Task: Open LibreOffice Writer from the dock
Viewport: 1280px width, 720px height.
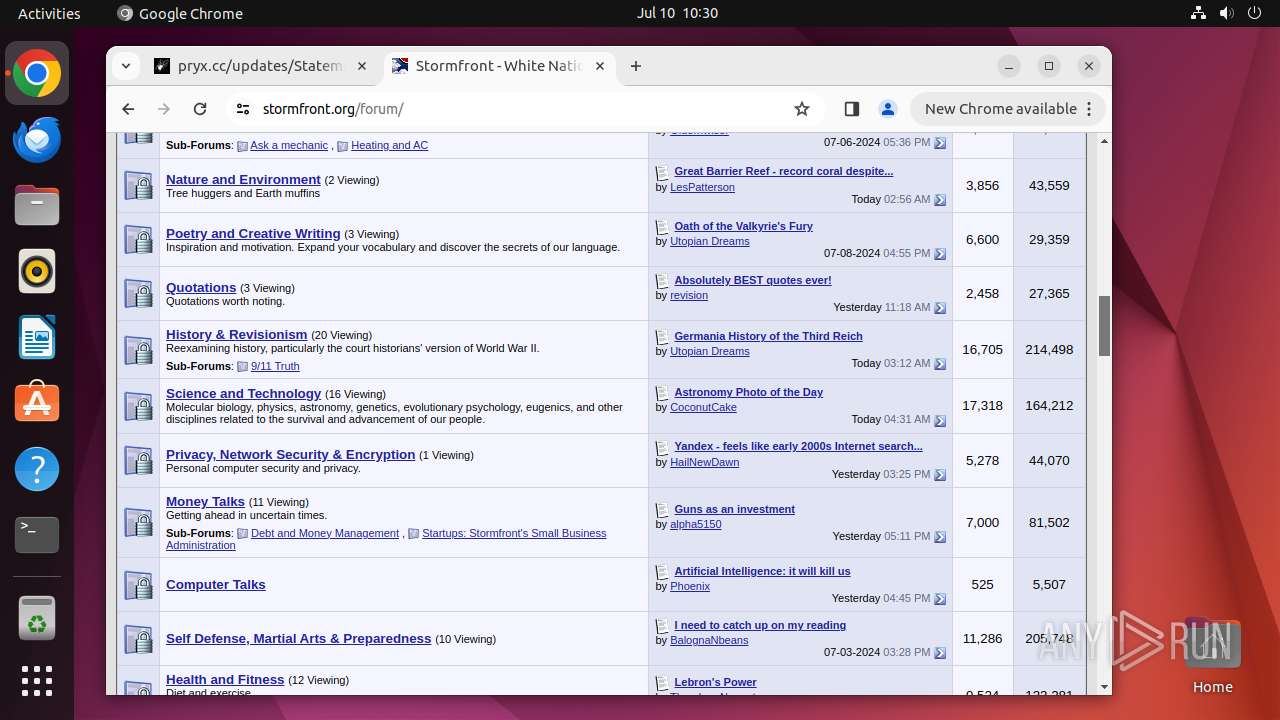Action: [x=37, y=337]
